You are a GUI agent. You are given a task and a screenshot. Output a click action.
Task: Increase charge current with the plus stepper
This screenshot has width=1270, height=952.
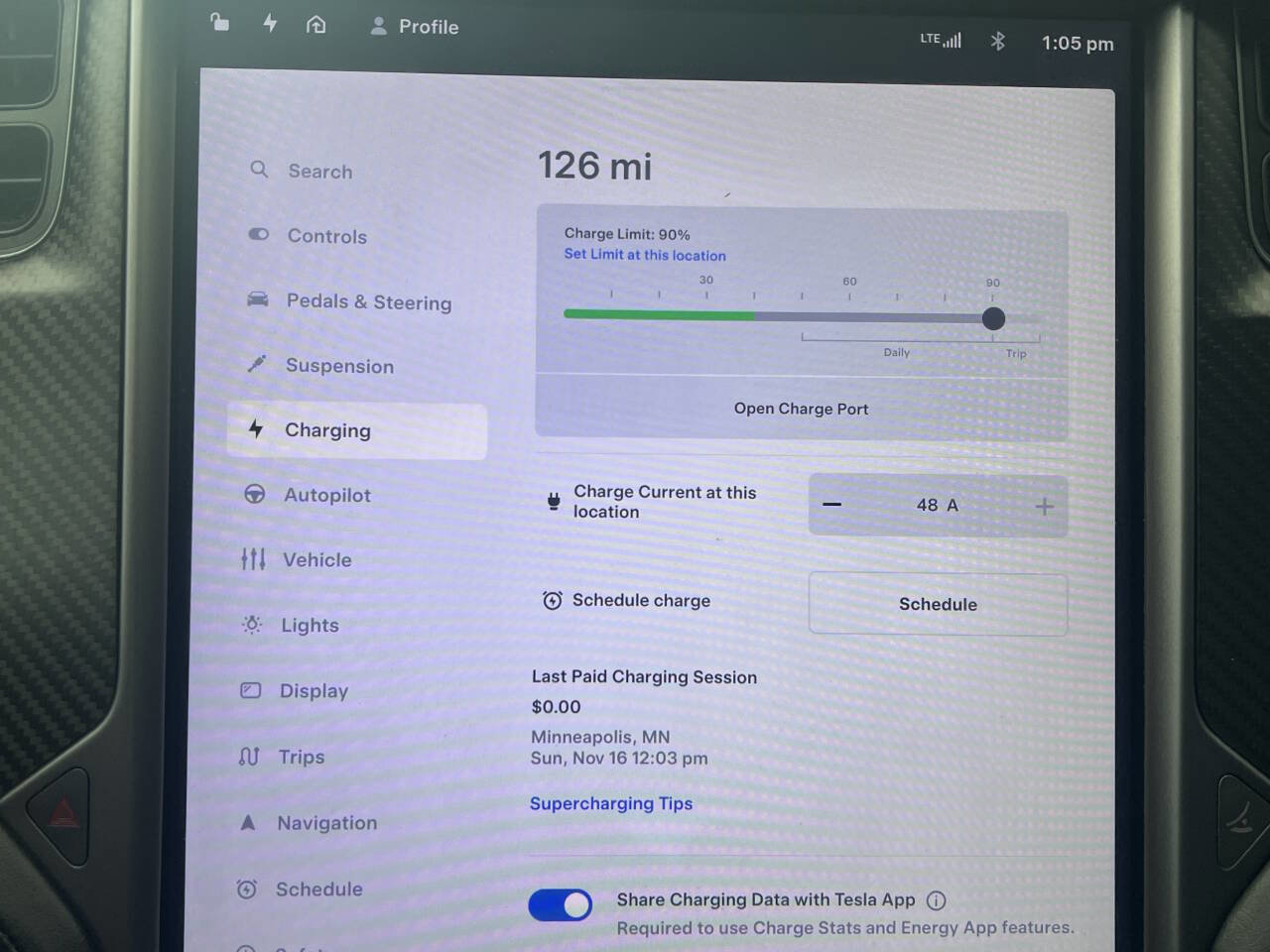(1043, 506)
